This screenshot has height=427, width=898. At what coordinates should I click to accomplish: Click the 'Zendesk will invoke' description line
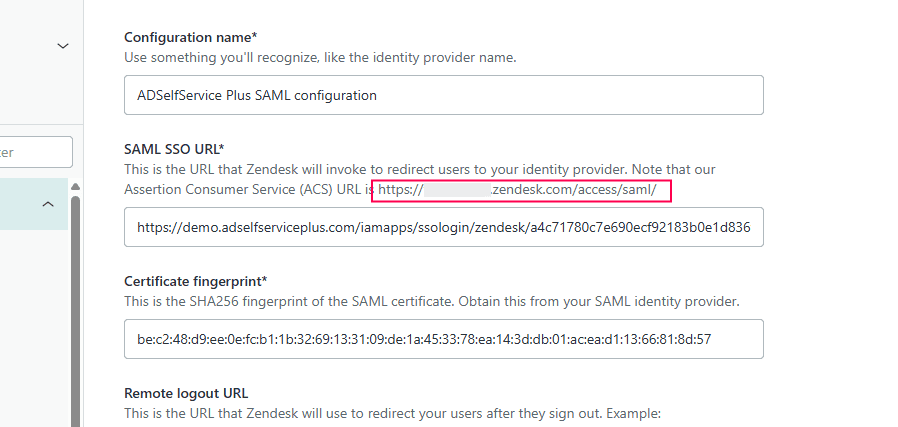(x=420, y=169)
